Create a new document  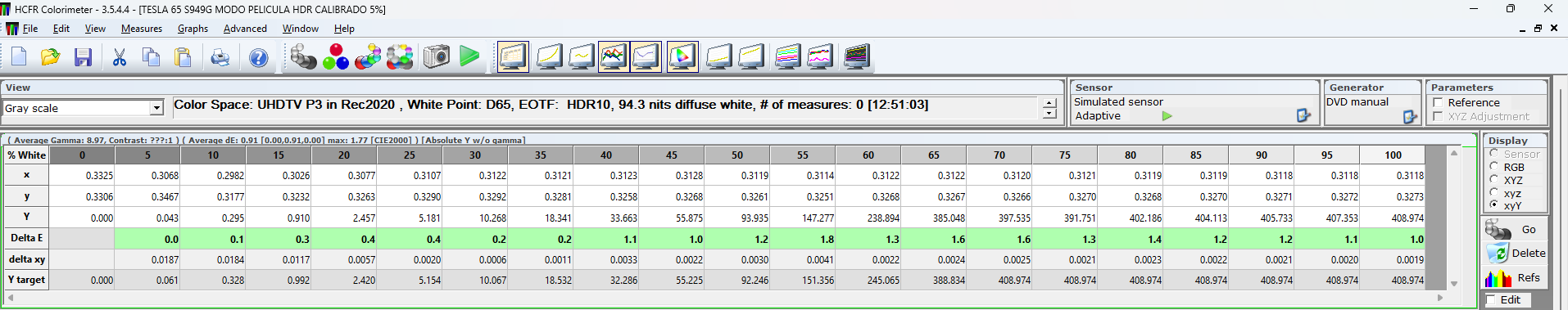[x=19, y=57]
